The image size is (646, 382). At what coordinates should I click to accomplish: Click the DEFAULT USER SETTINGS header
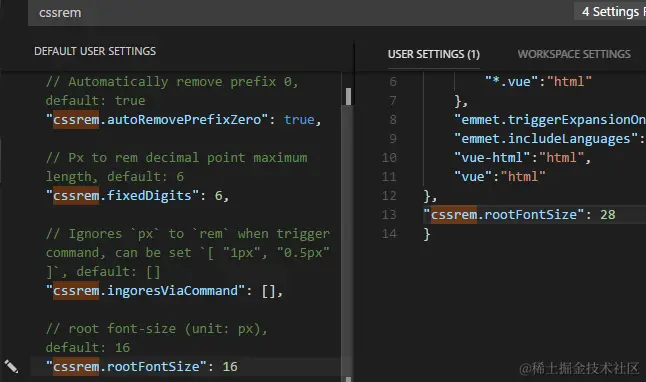point(95,51)
